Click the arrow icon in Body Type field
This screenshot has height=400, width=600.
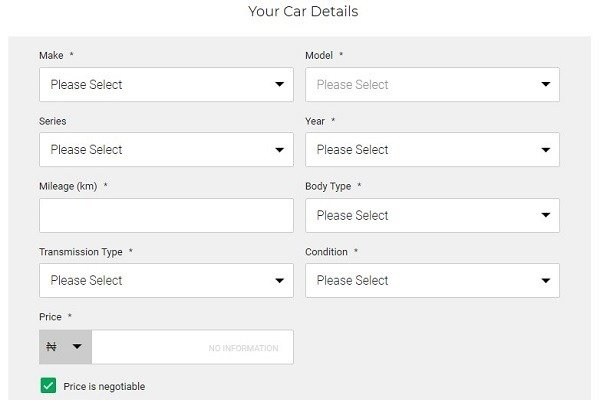click(x=546, y=215)
